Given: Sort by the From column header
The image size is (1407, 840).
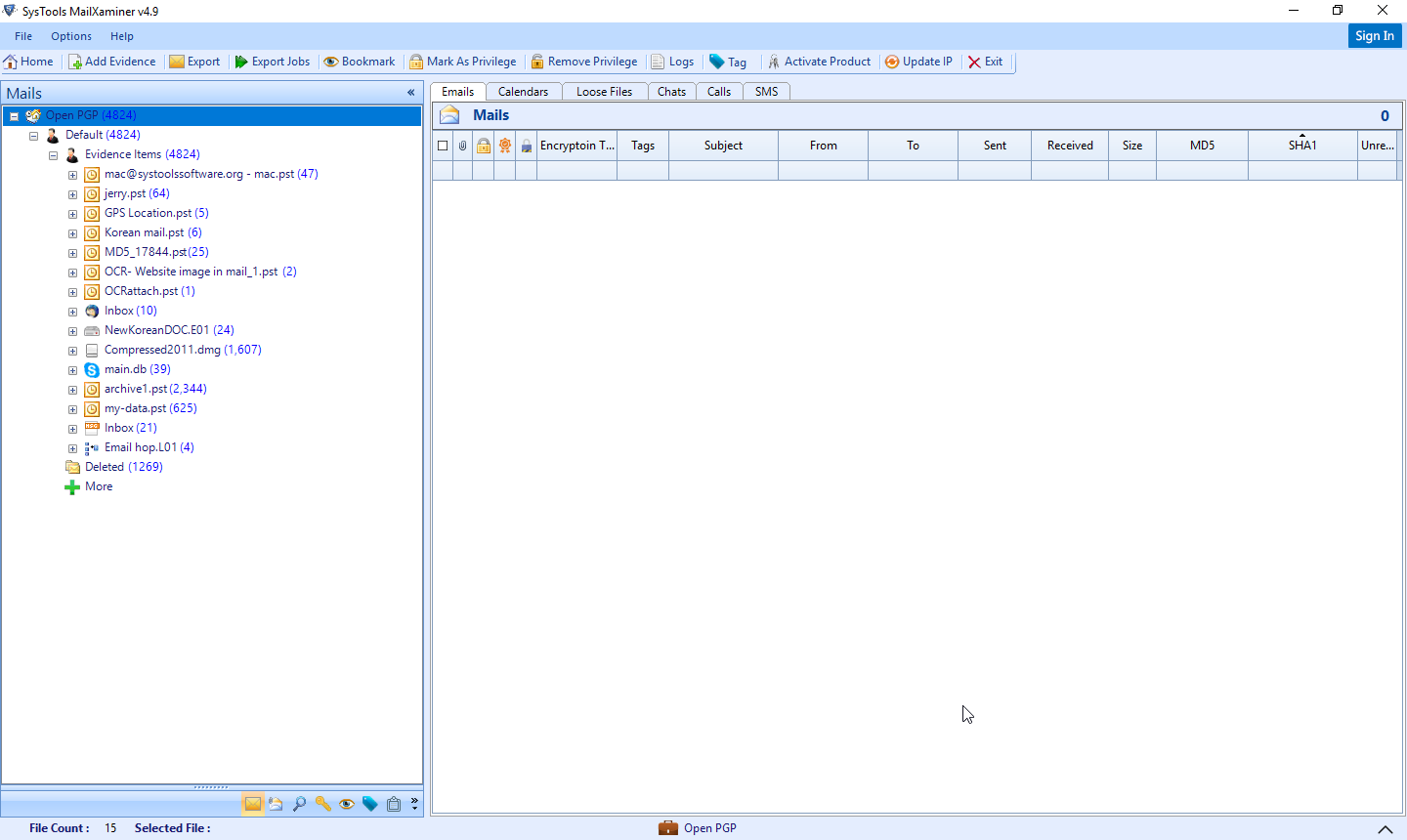Looking at the screenshot, I should tap(824, 146).
